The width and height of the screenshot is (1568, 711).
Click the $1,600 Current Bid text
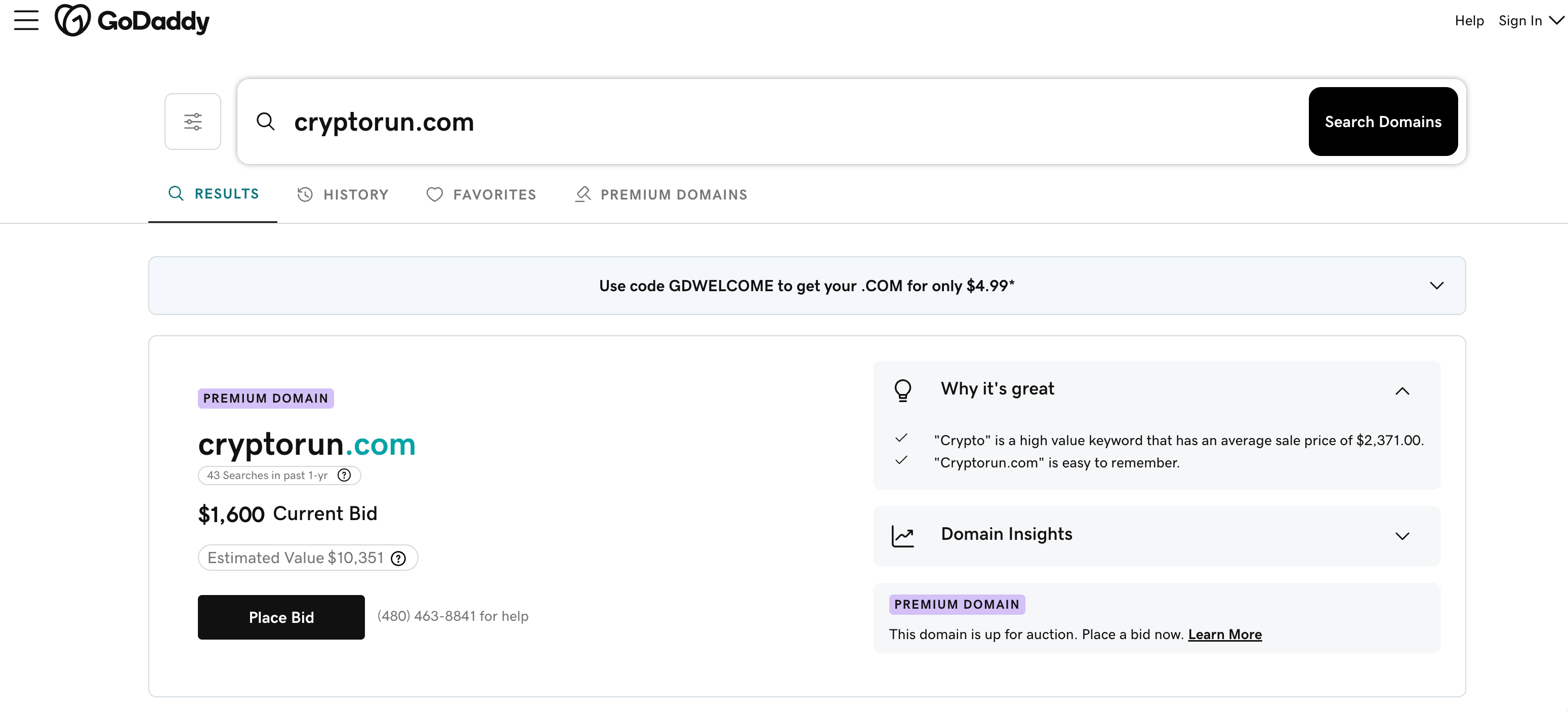(287, 514)
